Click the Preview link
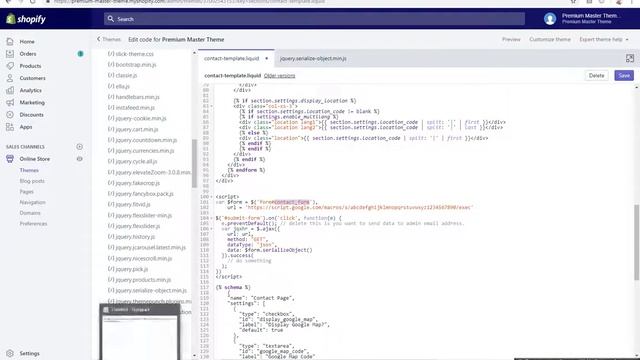 (511, 40)
